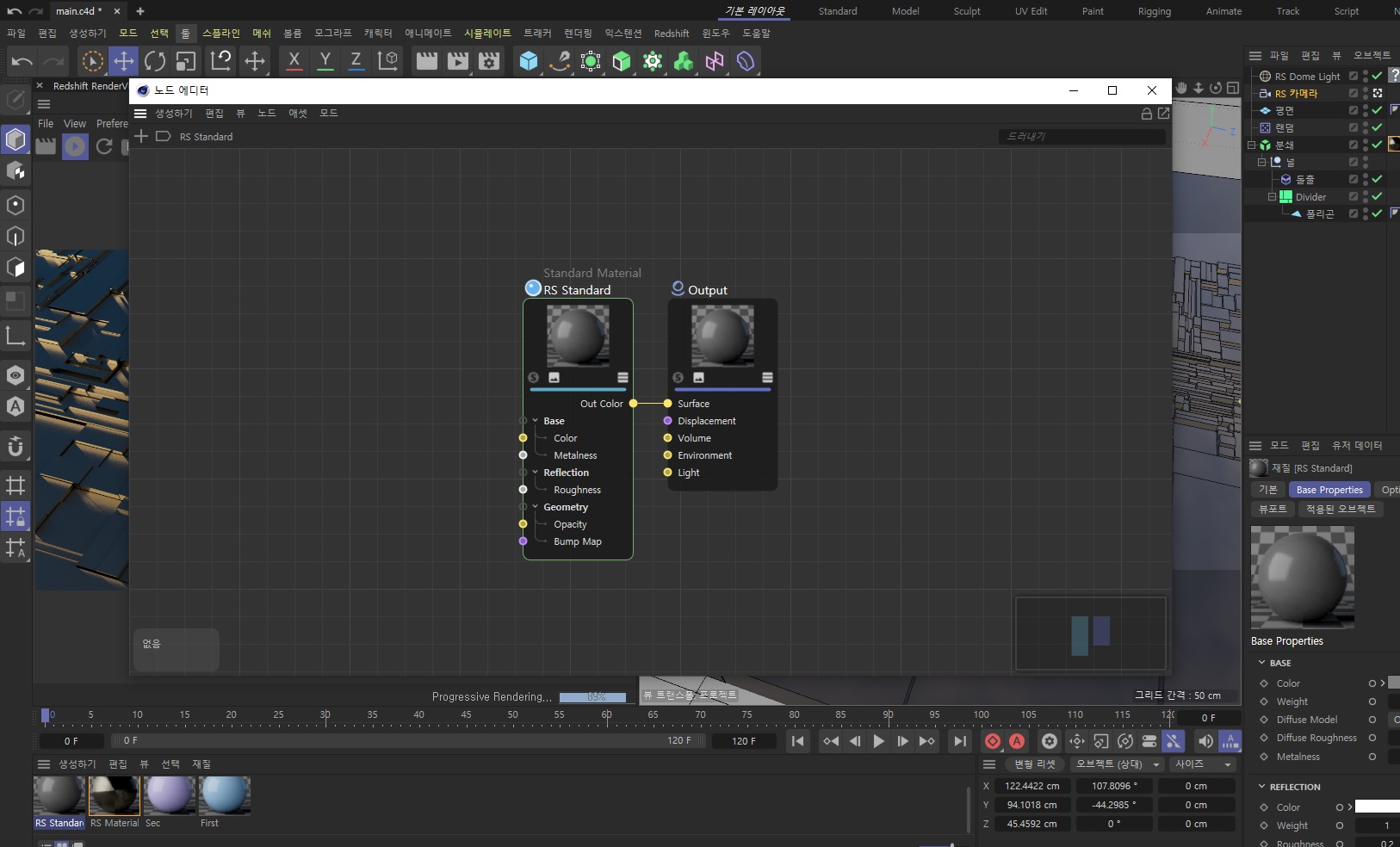
Task: Open the 사이즈 dropdown in coordinates
Action: point(1202,764)
